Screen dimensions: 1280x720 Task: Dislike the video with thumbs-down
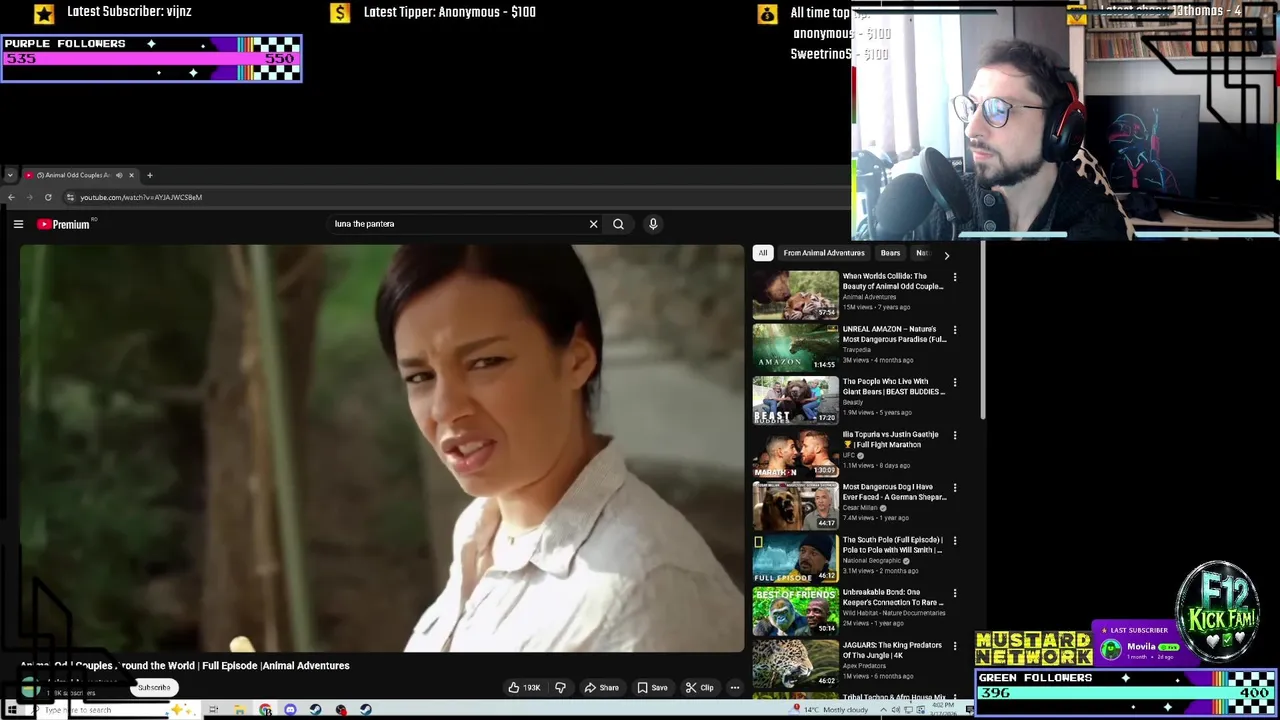(x=560, y=688)
